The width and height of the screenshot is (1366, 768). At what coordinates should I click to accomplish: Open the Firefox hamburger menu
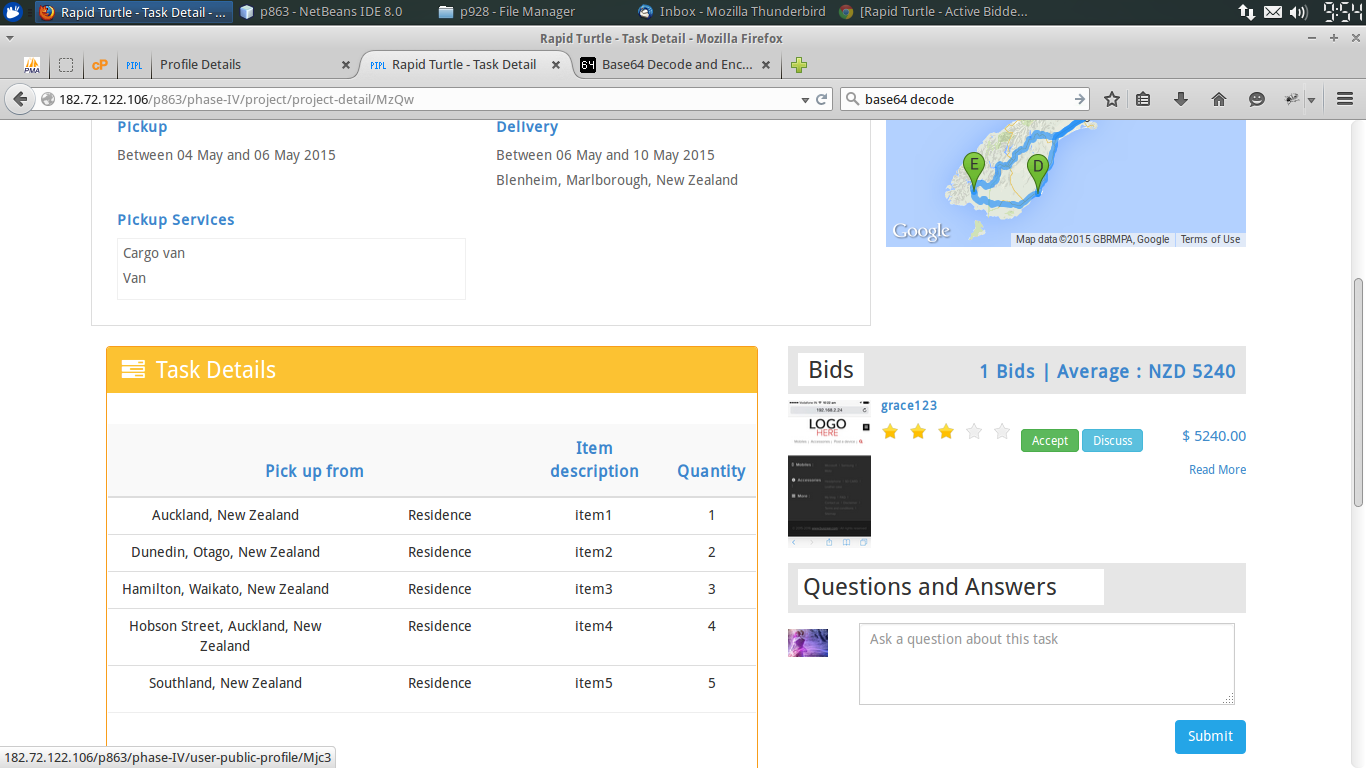pos(1344,99)
